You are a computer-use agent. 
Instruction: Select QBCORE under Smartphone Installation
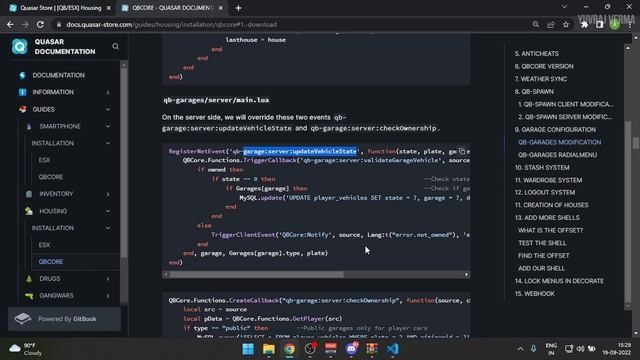[x=51, y=177]
